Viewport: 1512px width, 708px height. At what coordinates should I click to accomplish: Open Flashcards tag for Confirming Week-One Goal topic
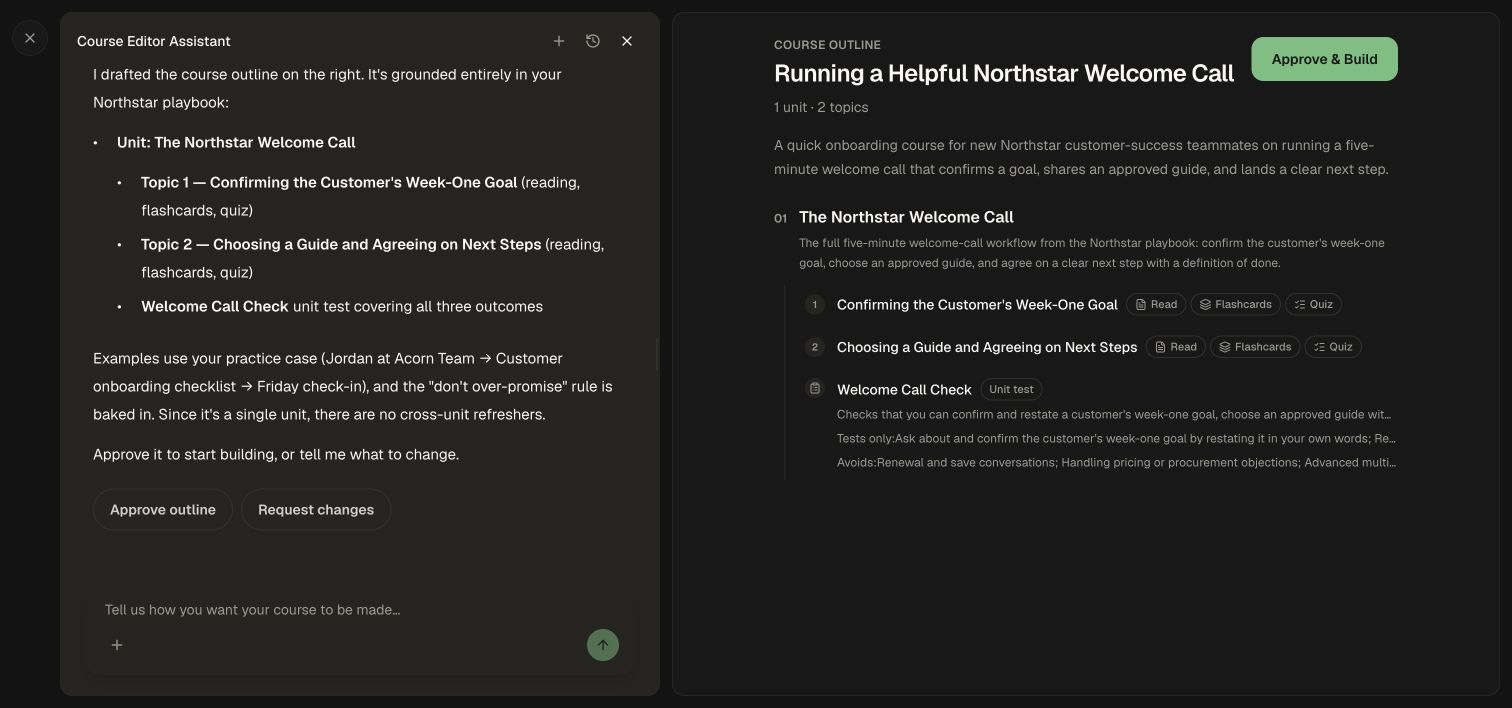(1235, 305)
